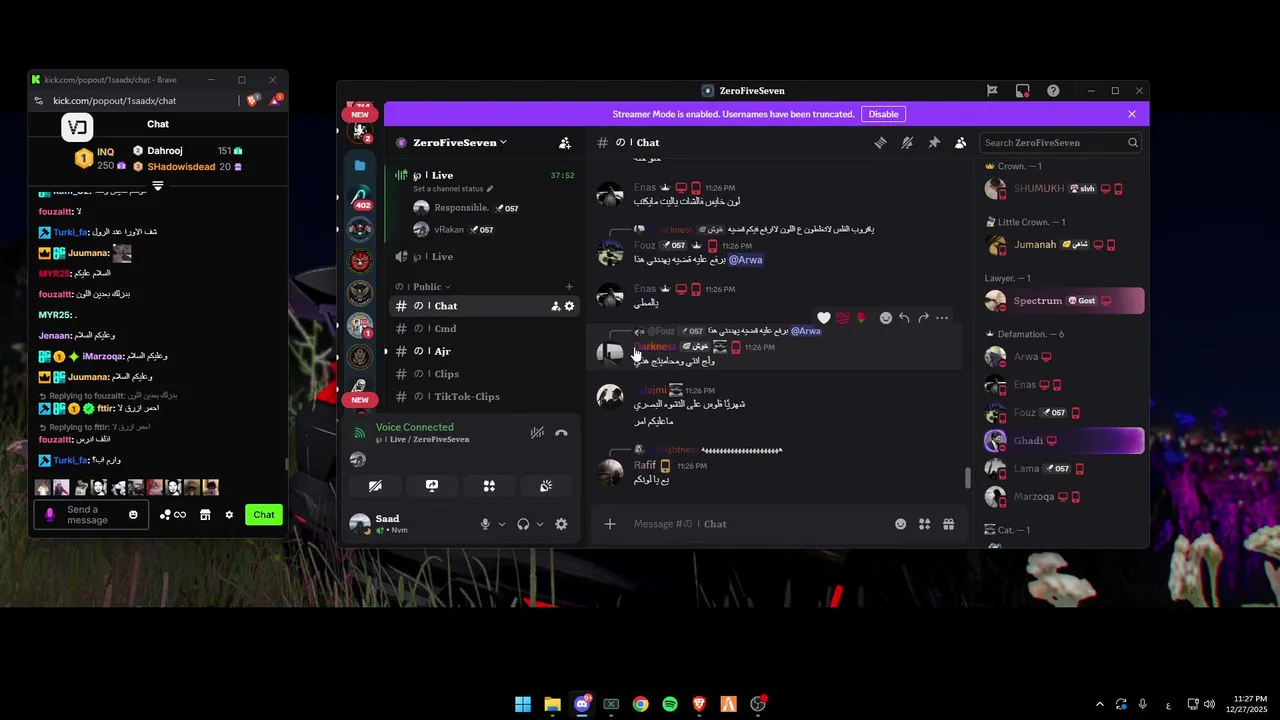Viewport: 1280px width, 720px height.
Task: Switch to the Clips text channel
Action: (x=485, y=374)
